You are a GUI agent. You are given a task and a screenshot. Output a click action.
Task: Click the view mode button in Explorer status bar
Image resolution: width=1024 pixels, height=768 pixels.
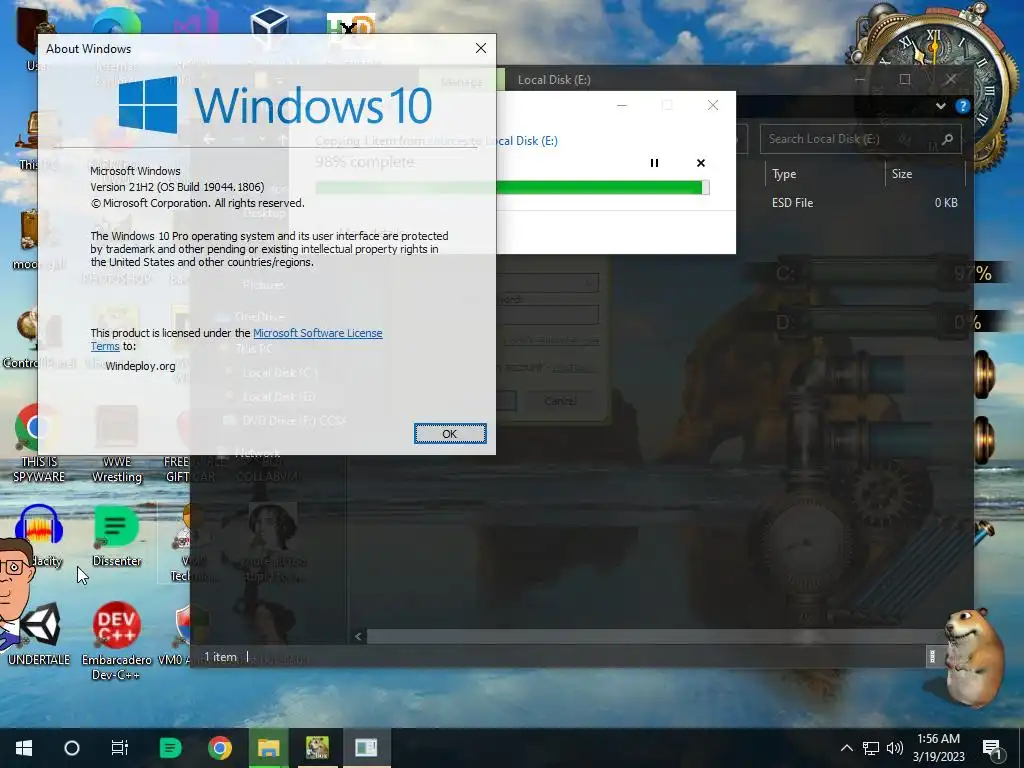pos(933,656)
